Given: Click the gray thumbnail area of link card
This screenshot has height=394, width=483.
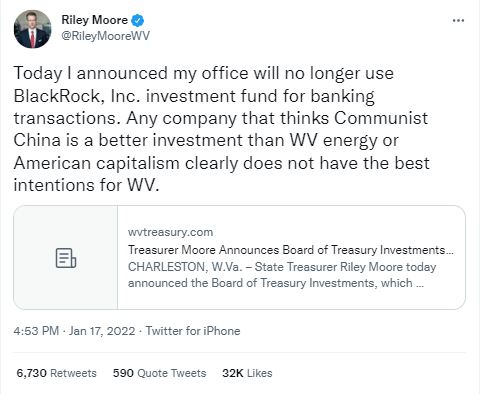Looking at the screenshot, I should (66, 257).
